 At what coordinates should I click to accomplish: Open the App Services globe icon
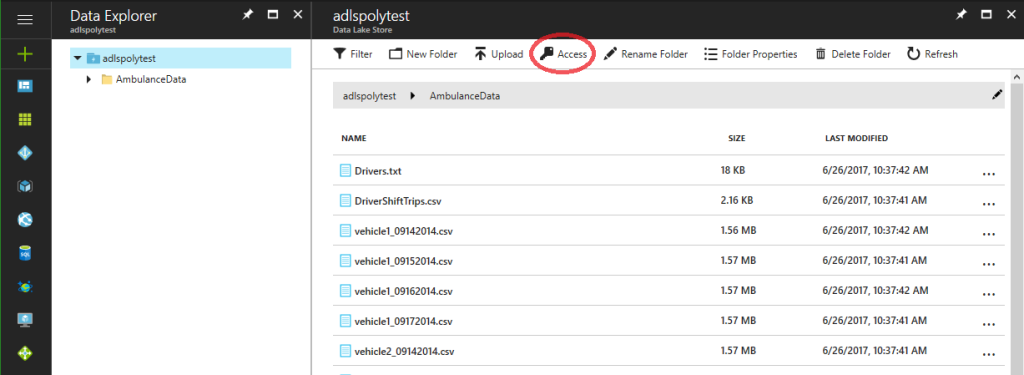click(25, 220)
